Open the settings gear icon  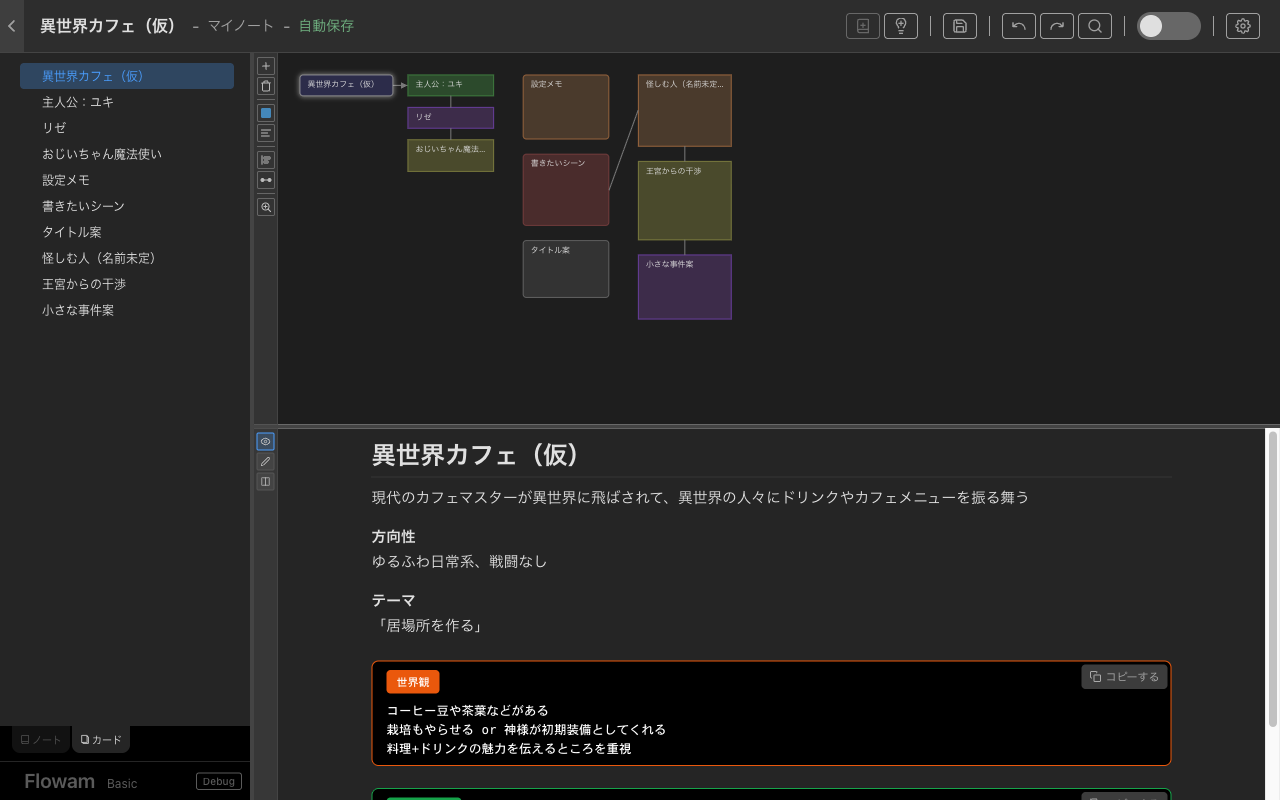(1242, 26)
